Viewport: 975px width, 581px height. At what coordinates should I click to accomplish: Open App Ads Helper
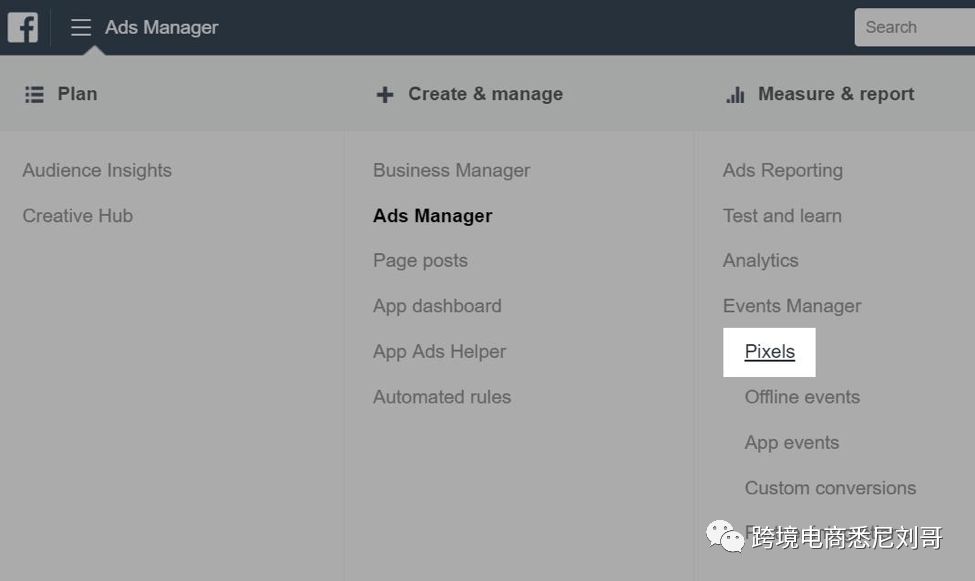(x=439, y=351)
